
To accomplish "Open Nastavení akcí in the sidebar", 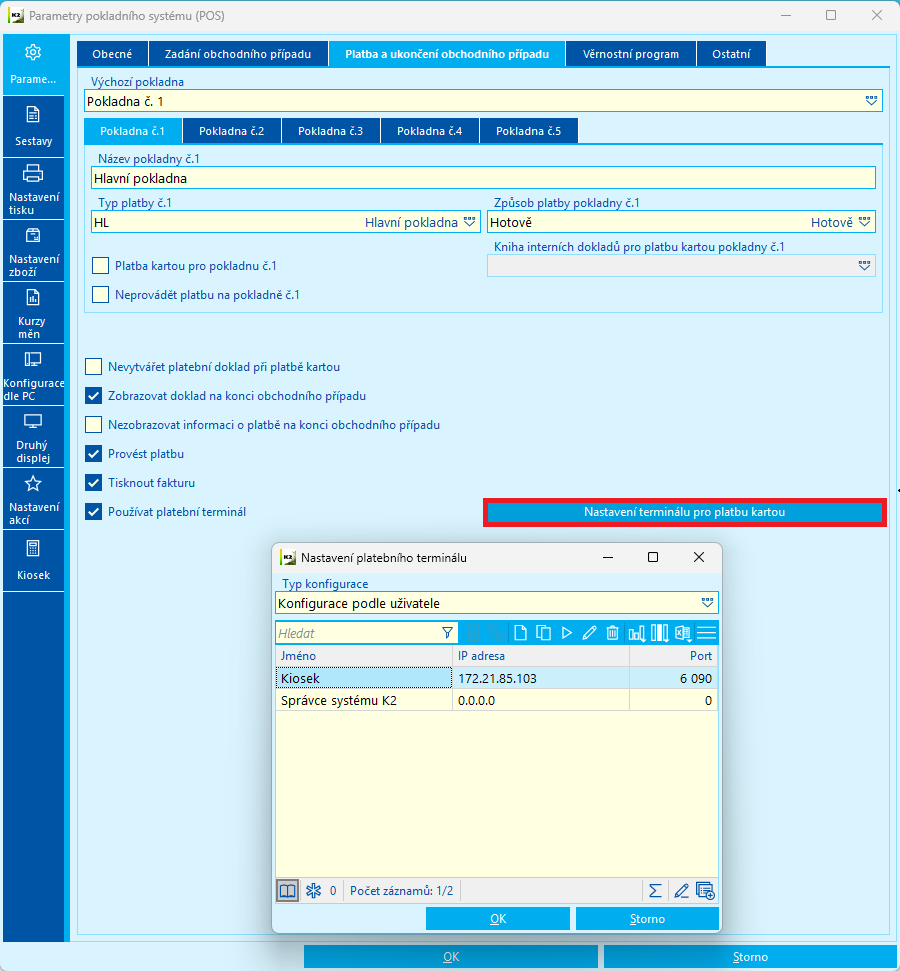I will pos(33,498).
